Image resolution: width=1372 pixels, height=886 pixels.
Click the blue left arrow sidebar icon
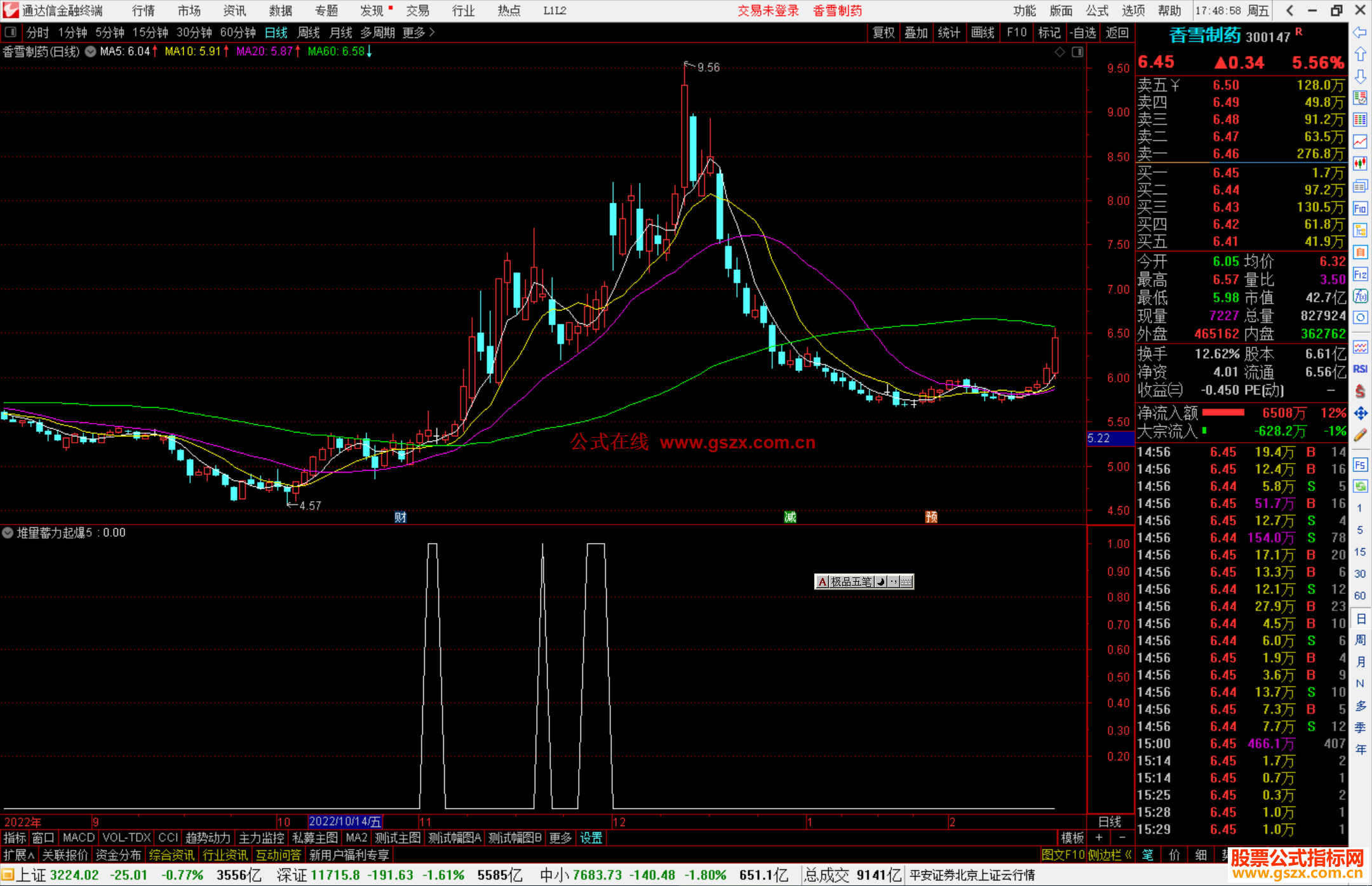[1360, 32]
